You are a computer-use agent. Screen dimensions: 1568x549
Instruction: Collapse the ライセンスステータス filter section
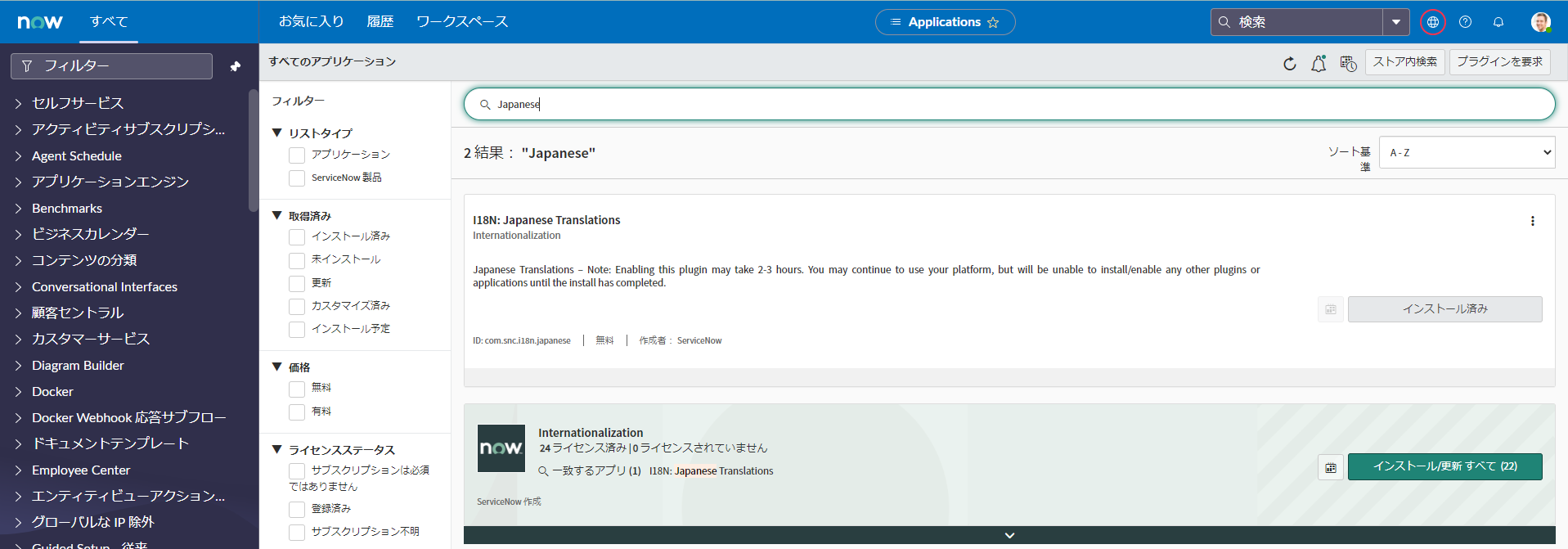click(277, 449)
